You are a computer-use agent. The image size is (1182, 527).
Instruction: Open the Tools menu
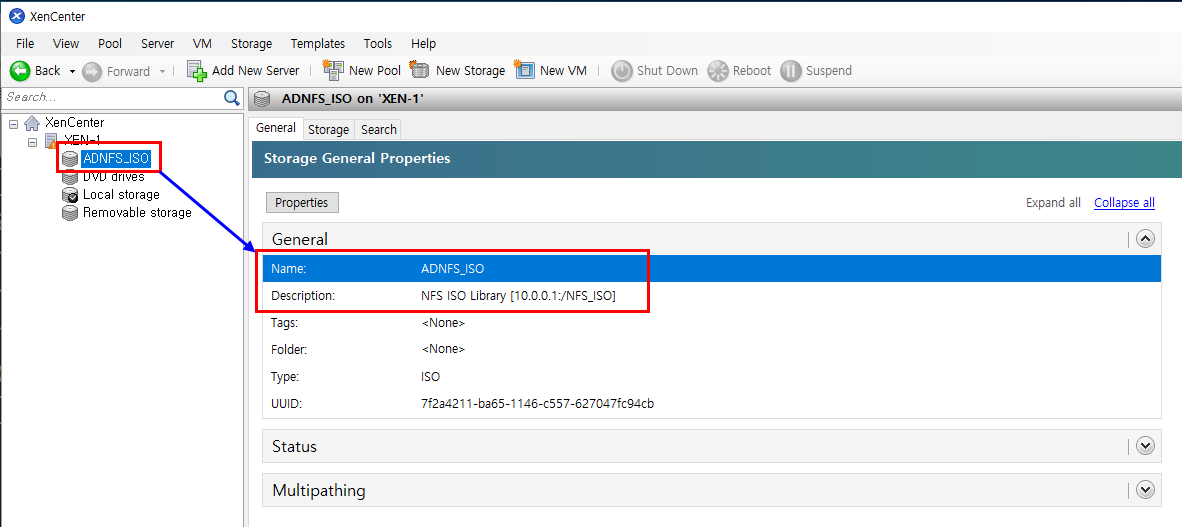tap(378, 44)
